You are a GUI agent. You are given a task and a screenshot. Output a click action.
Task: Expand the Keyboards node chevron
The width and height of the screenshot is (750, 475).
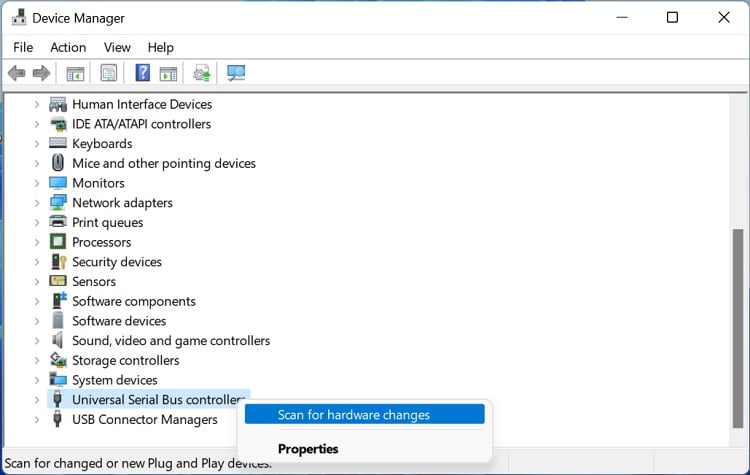[37, 144]
